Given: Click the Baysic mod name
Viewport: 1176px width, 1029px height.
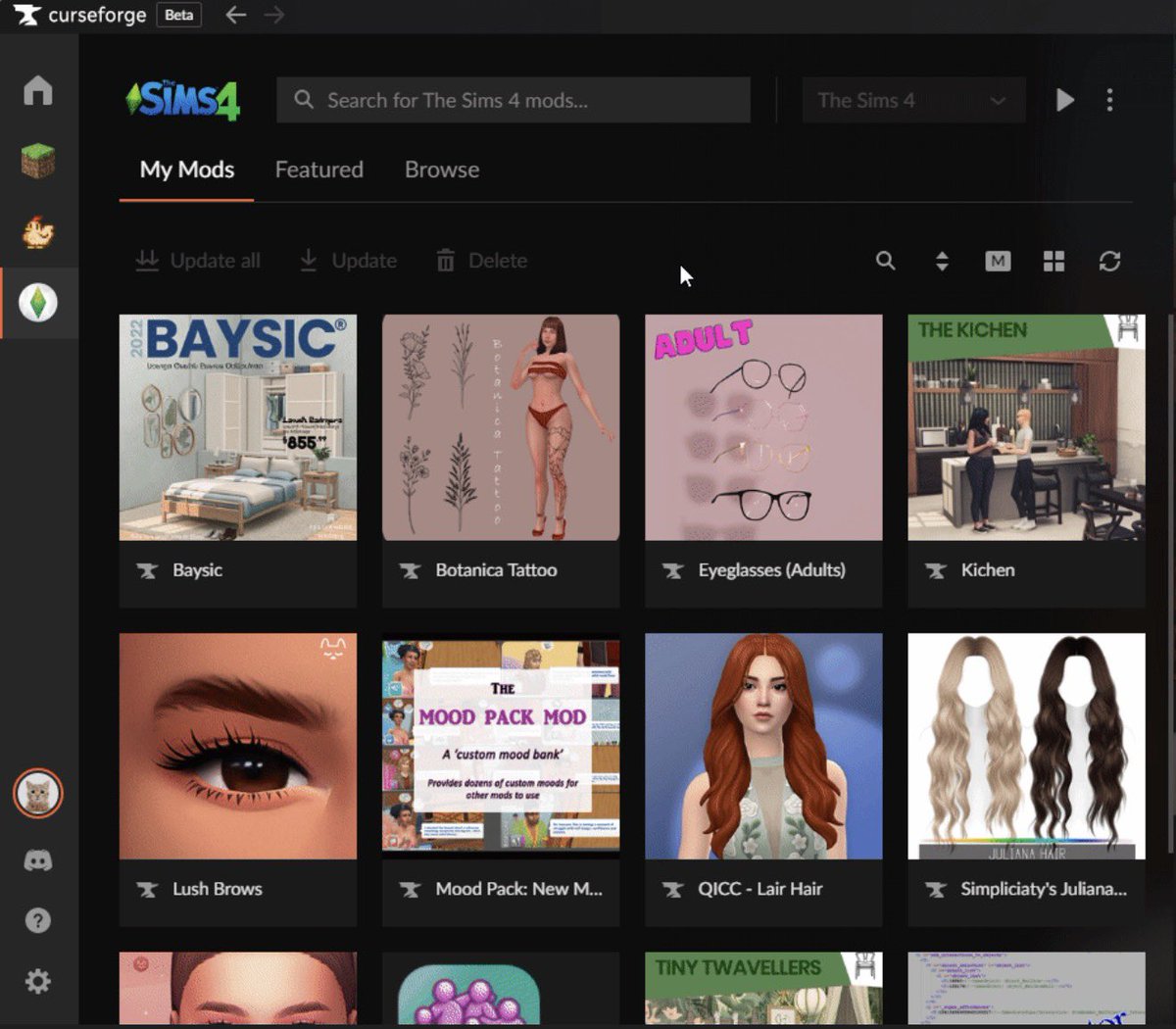Looking at the screenshot, I should click(x=197, y=570).
